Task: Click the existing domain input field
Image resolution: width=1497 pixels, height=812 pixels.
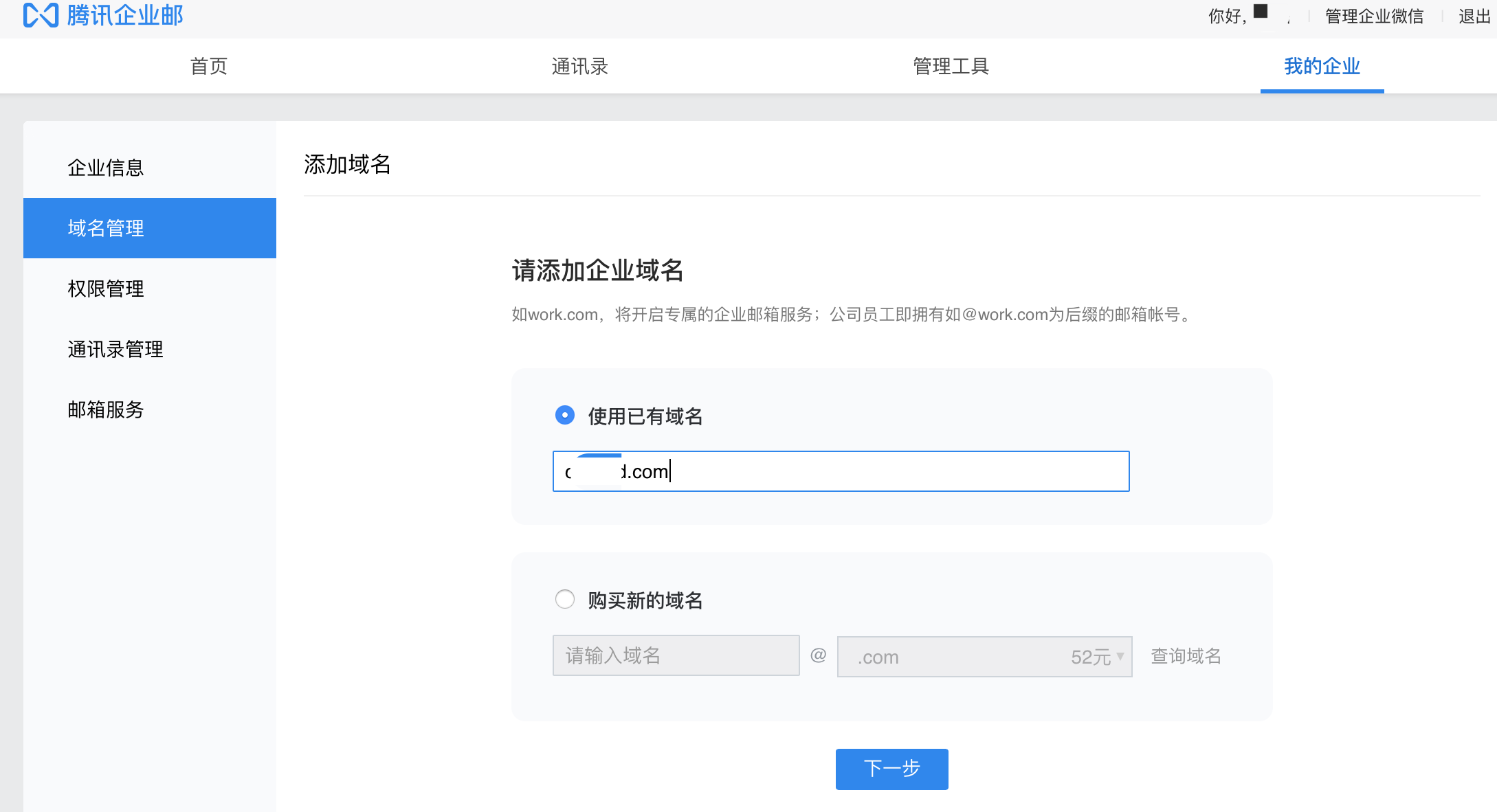Action: click(x=840, y=471)
